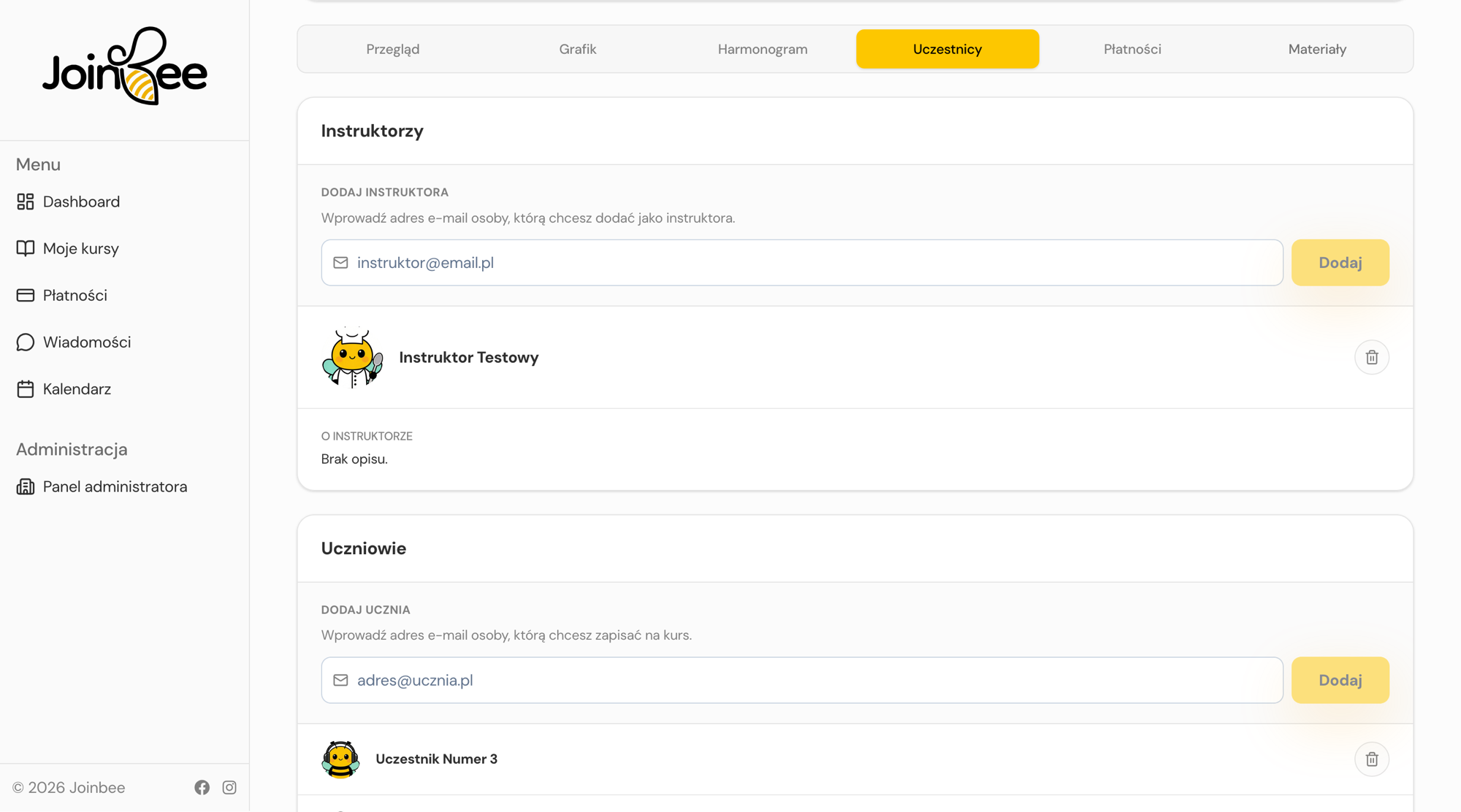Click the name Uczestnik Numer 3
The image size is (1461, 812).
coord(436,759)
